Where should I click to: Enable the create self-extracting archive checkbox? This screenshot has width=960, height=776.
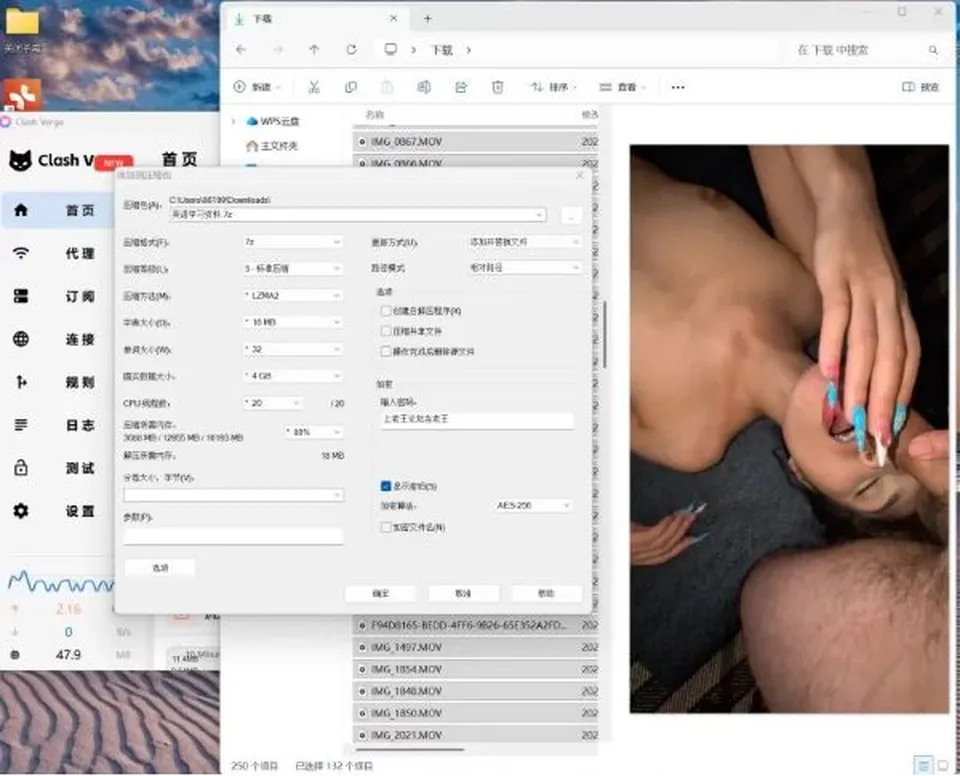tap(386, 311)
